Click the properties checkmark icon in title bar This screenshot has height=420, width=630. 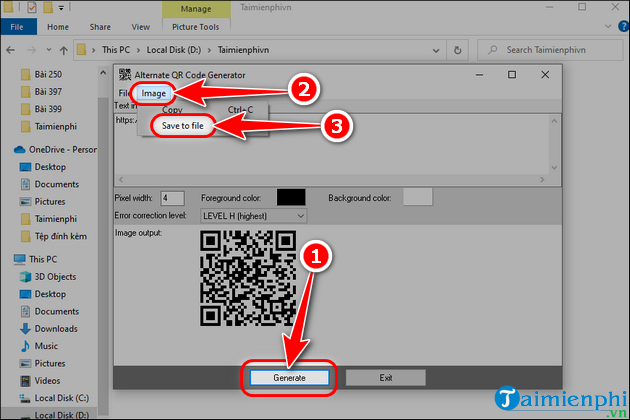coord(32,7)
